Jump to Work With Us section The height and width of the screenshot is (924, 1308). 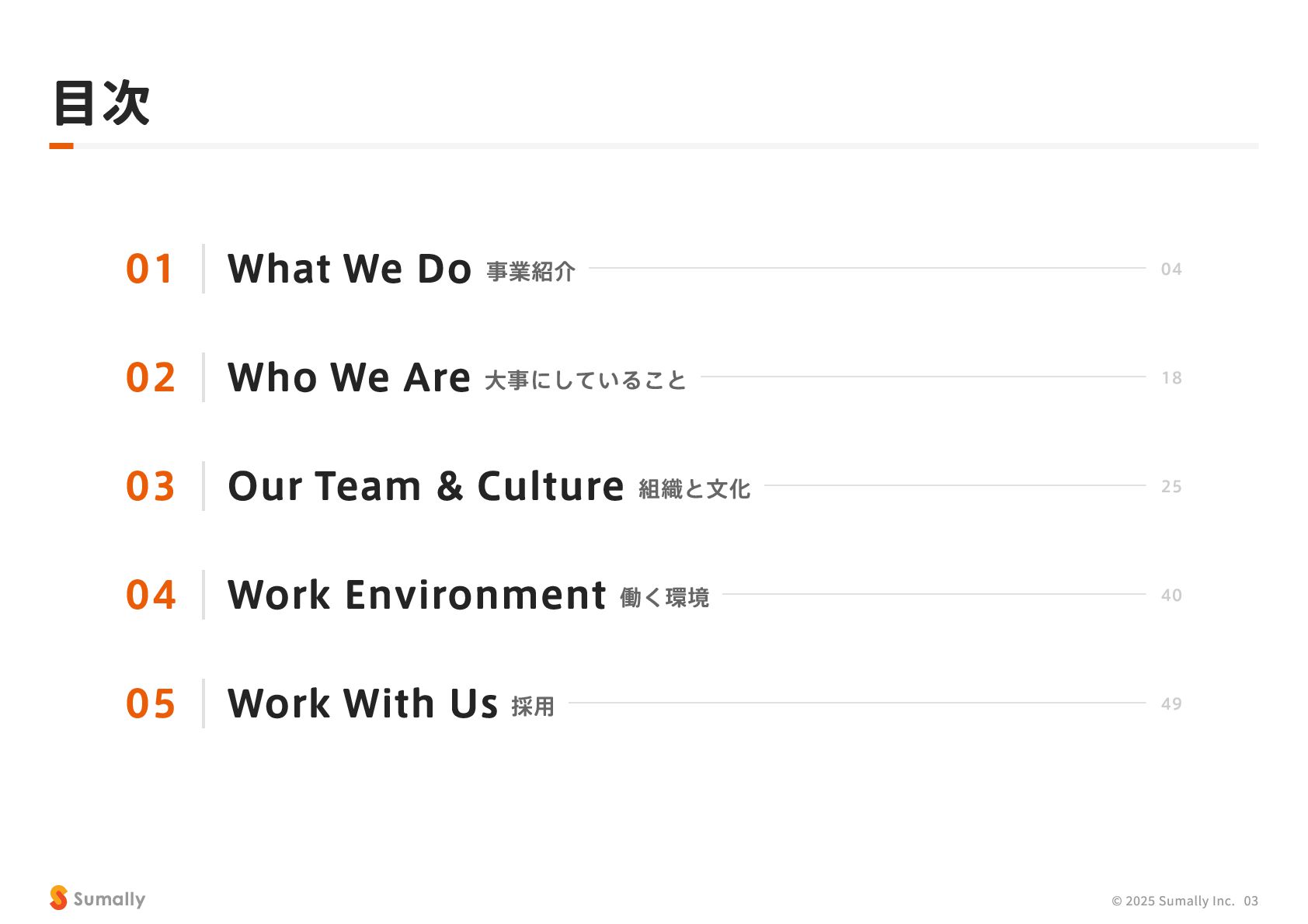point(362,703)
